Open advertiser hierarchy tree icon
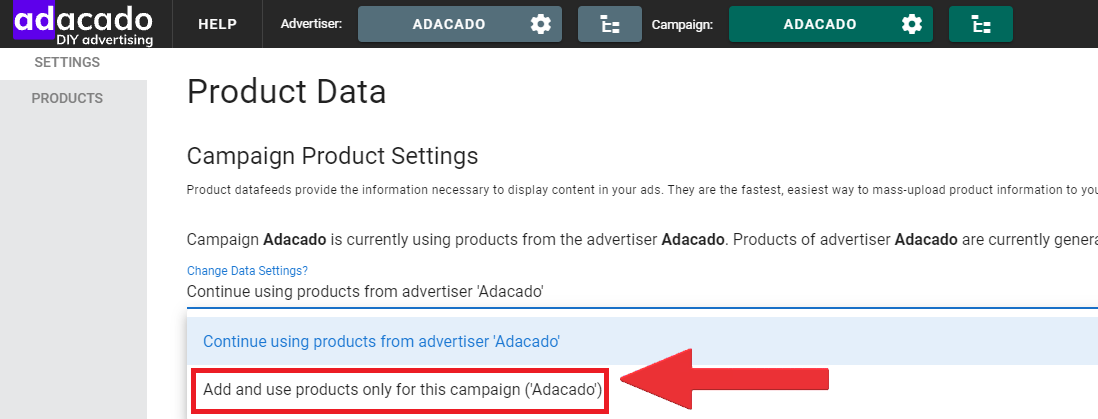 [610, 25]
